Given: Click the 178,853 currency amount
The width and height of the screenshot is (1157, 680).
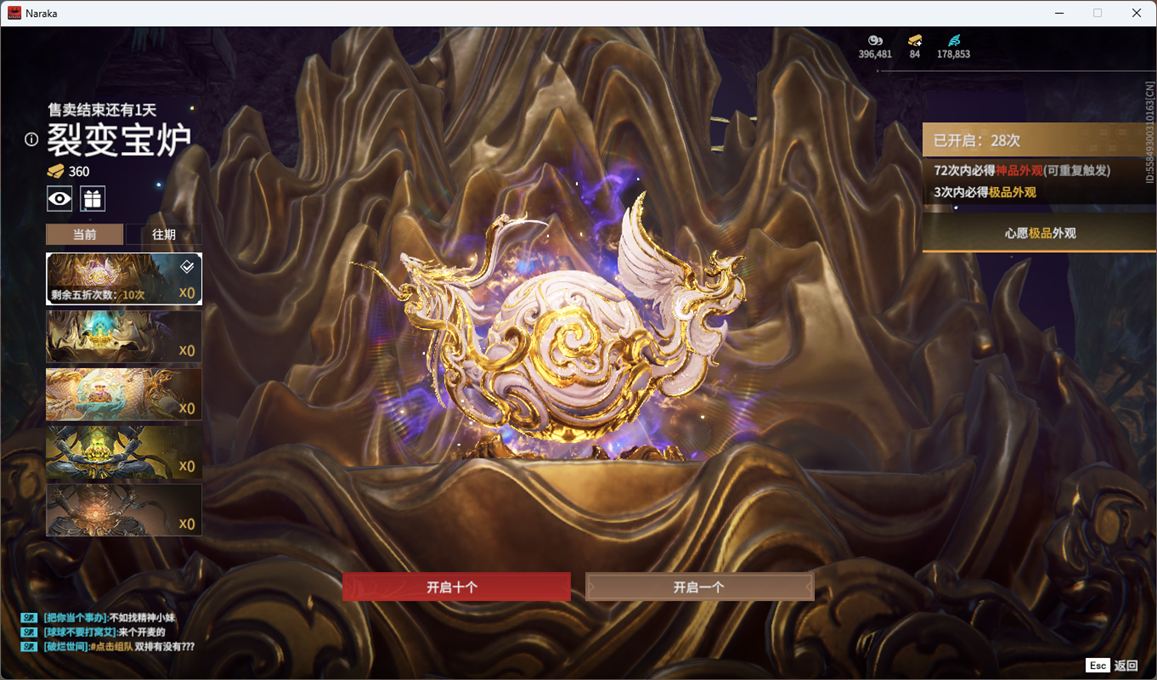Looking at the screenshot, I should click(953, 54).
